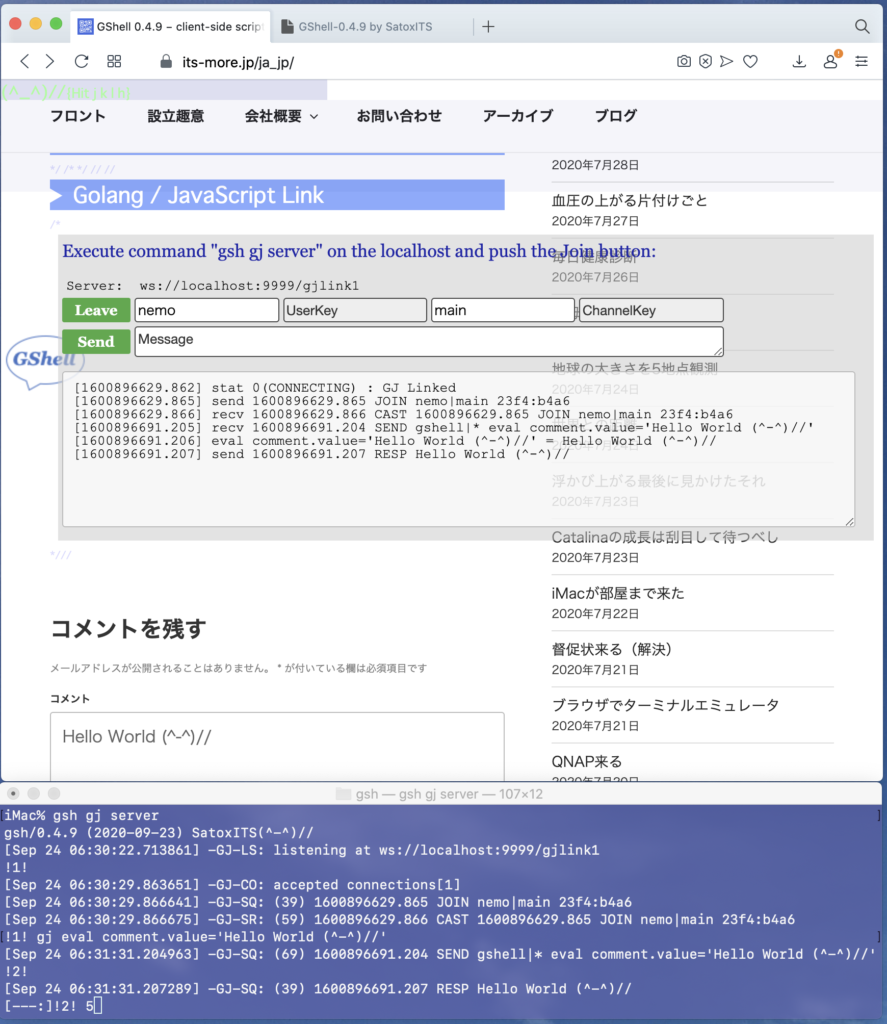Take a snapshot with camera icon

pyautogui.click(x=684, y=61)
